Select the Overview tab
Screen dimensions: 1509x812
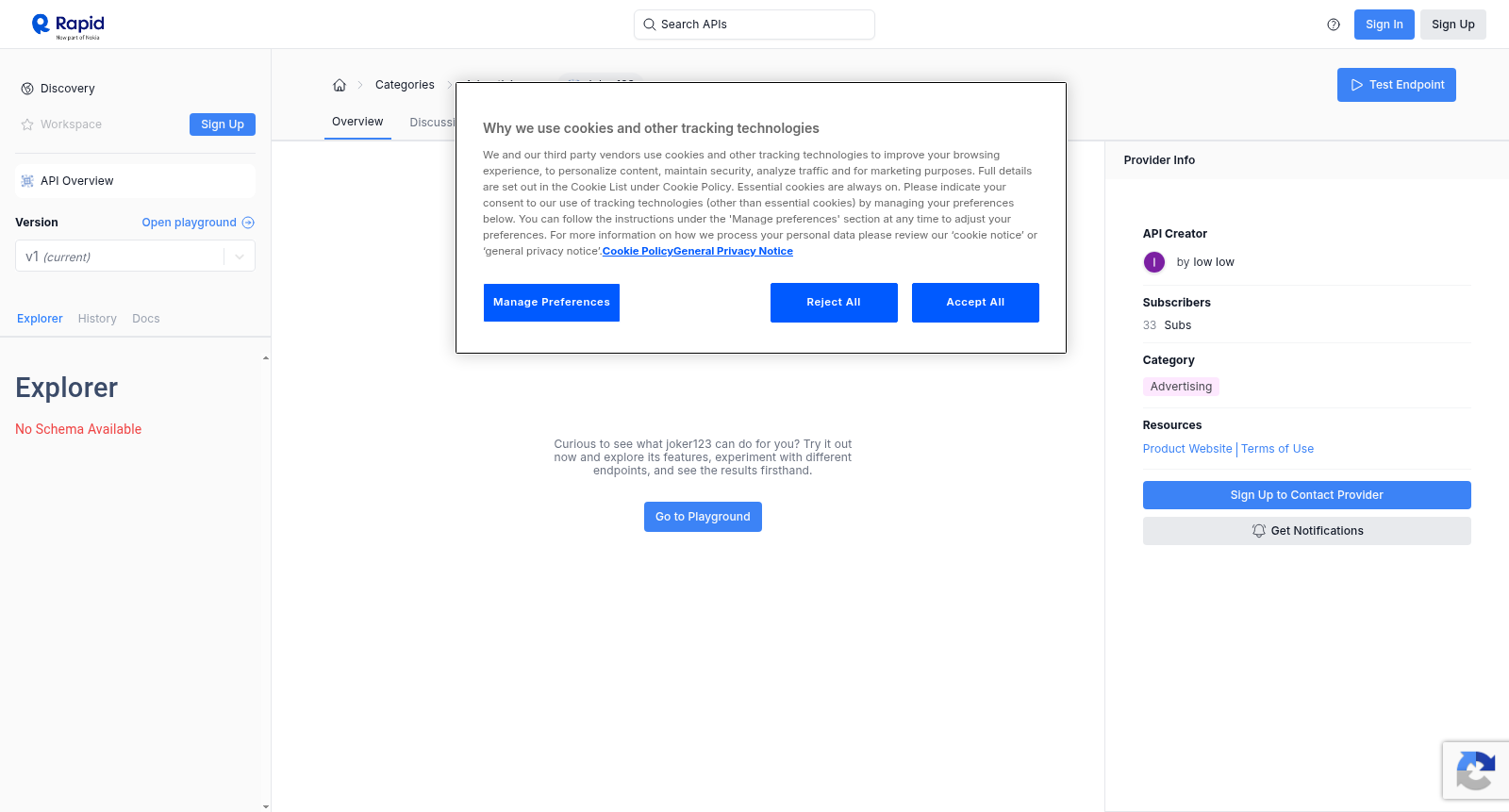coord(357,122)
